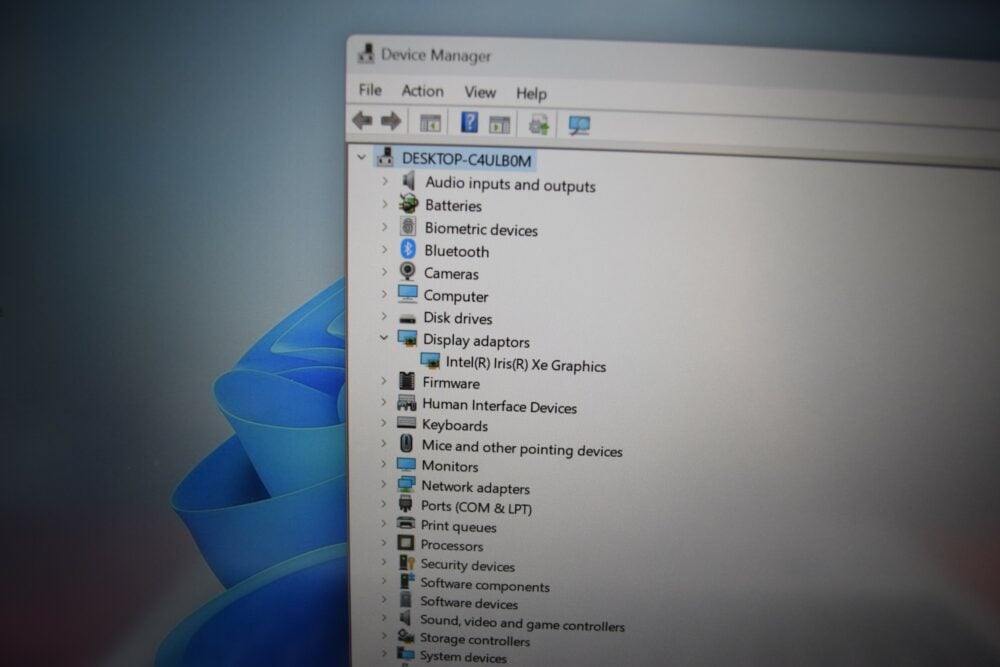Screen dimensions: 1000x667
Task: Click the Forward arrow toolbar icon
Action: (x=391, y=121)
